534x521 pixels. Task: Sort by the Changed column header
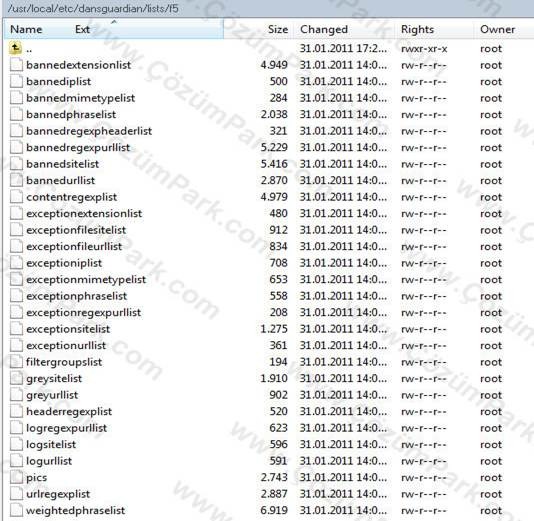324,29
